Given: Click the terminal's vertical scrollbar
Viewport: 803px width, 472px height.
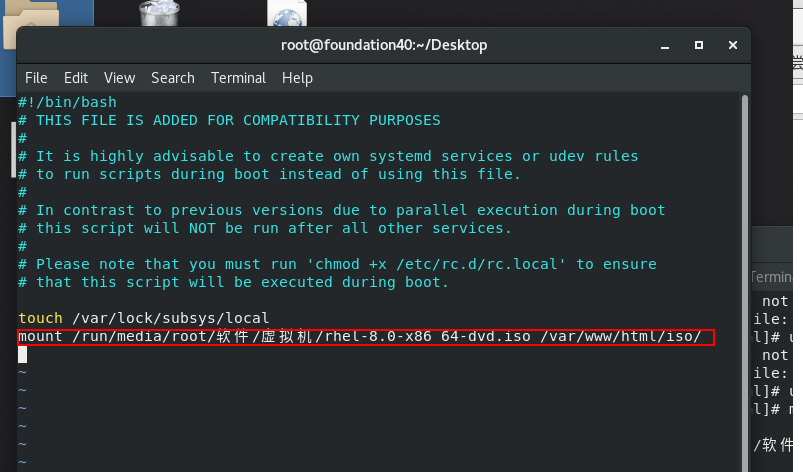Looking at the screenshot, I should click(x=745, y=282).
